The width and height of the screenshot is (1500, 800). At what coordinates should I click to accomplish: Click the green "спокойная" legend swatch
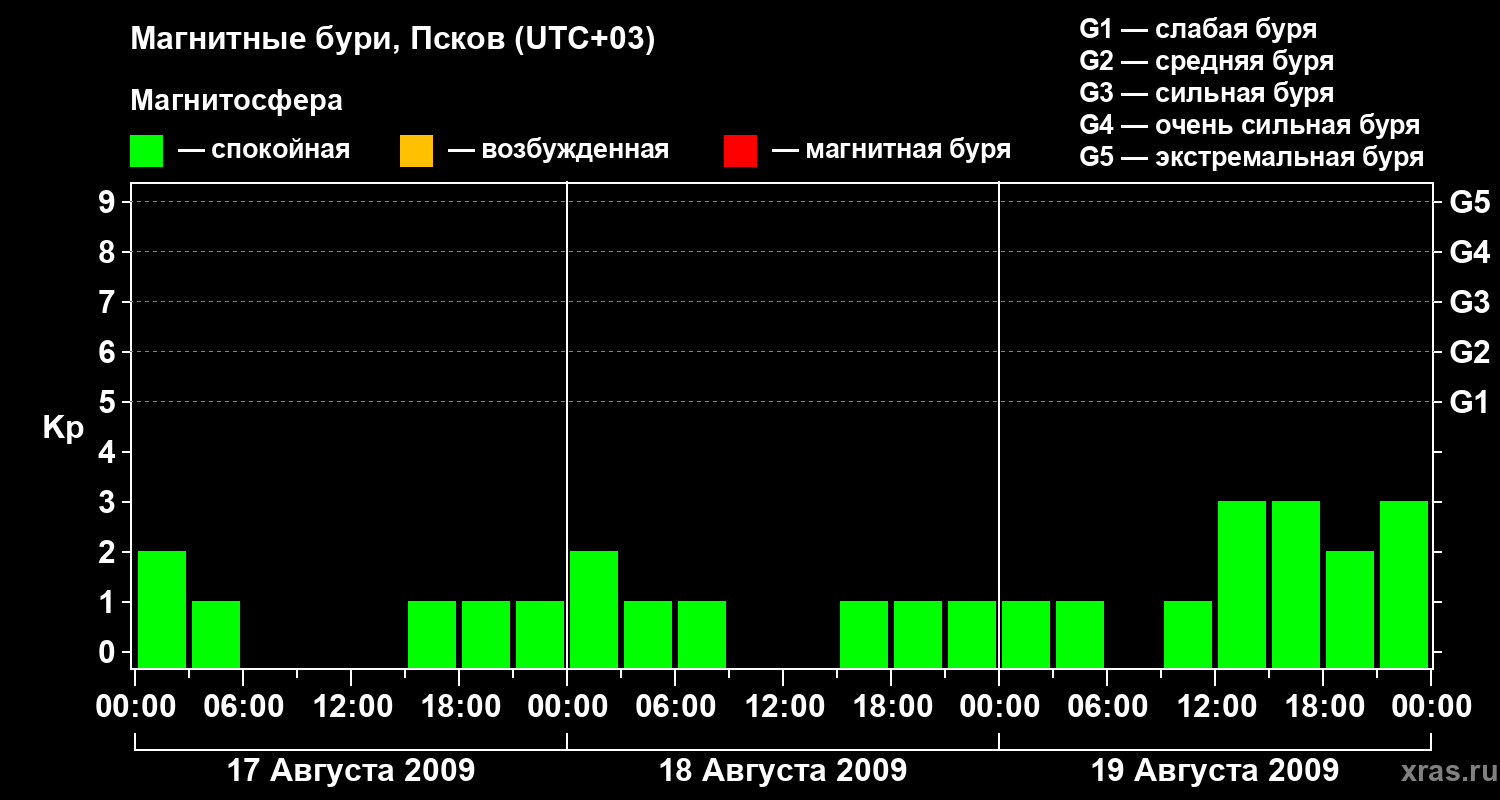146,151
